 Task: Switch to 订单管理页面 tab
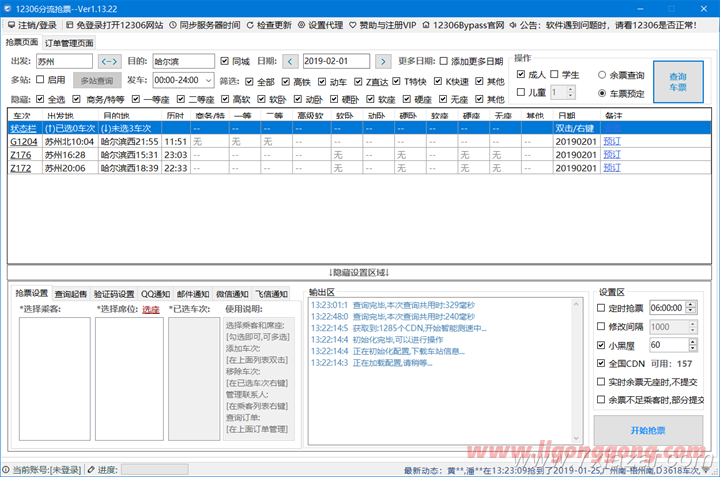click(x=69, y=43)
